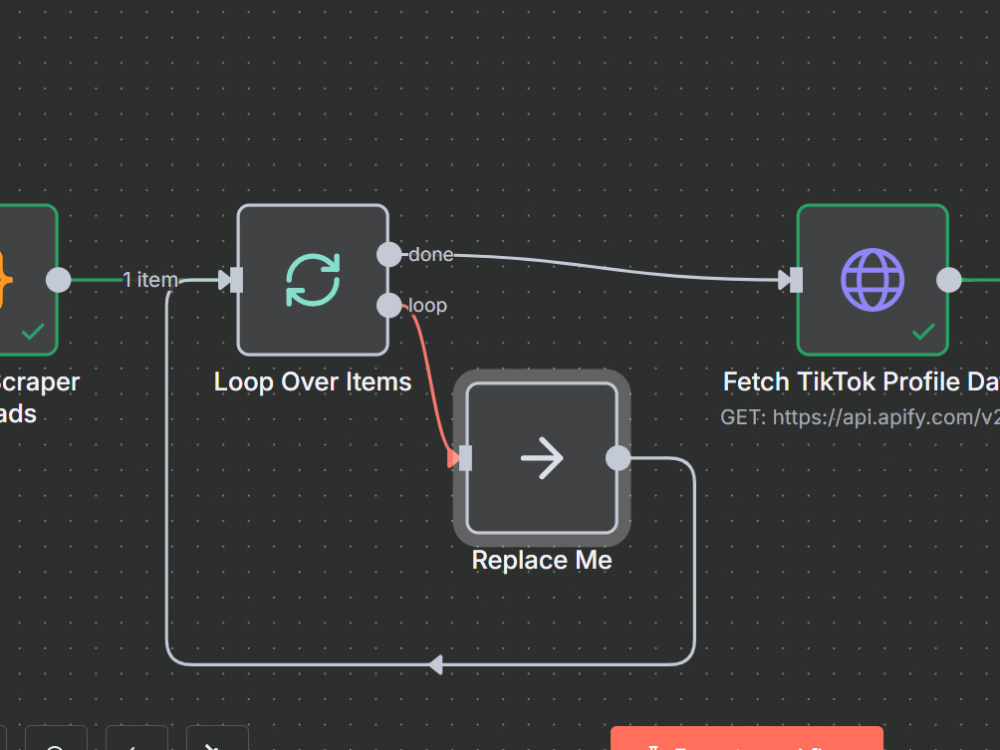Select the Loop Over Items node icon
Viewport: 1000px width, 750px height.
312,280
